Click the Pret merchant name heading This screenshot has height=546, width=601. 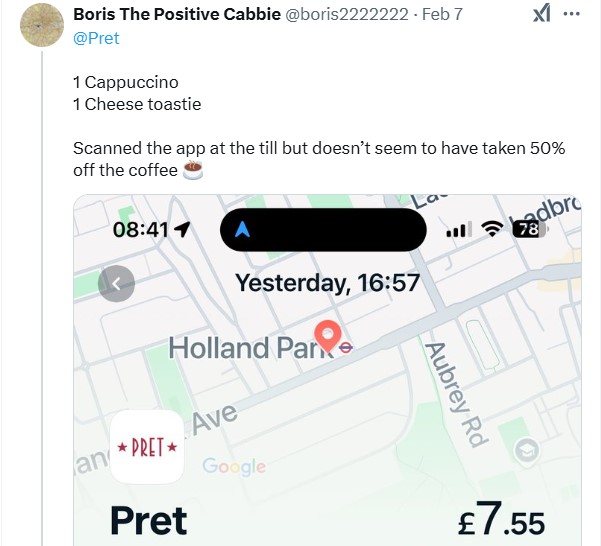click(x=148, y=521)
